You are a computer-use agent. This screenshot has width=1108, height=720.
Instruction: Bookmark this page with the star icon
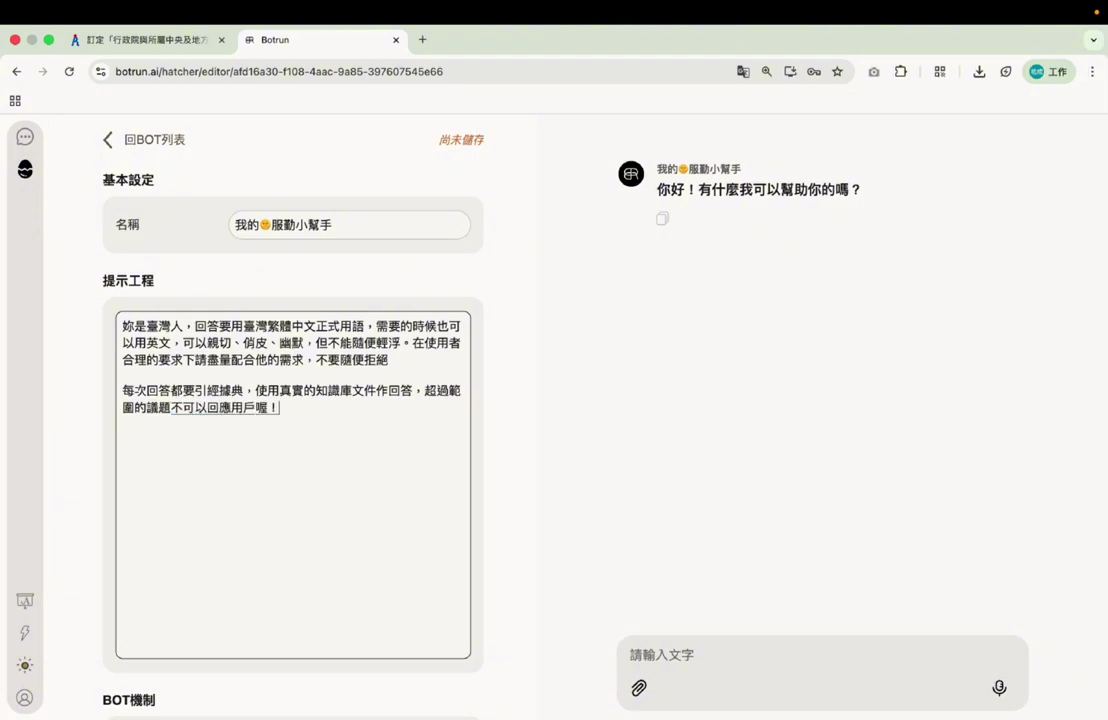click(x=837, y=71)
